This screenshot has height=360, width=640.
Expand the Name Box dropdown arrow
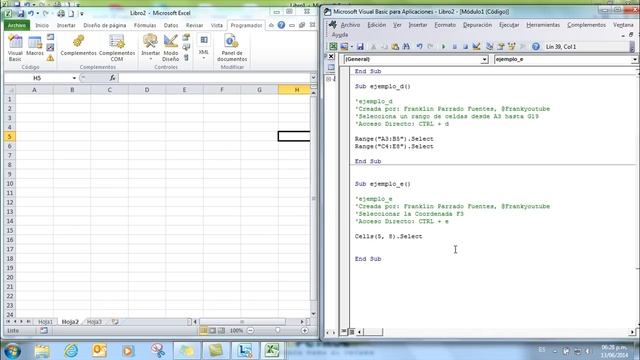point(74,78)
